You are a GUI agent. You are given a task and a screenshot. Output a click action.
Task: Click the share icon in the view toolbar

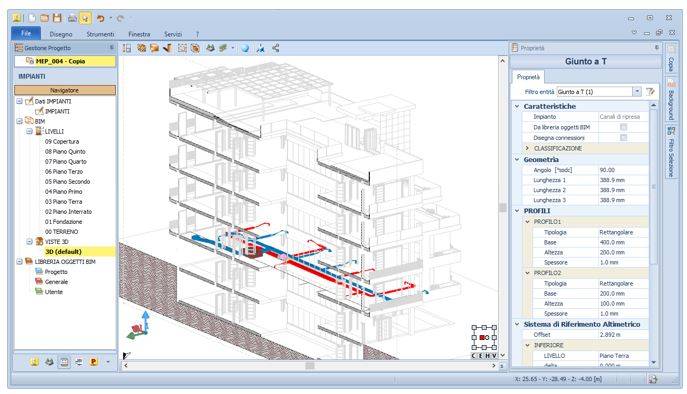(x=276, y=48)
